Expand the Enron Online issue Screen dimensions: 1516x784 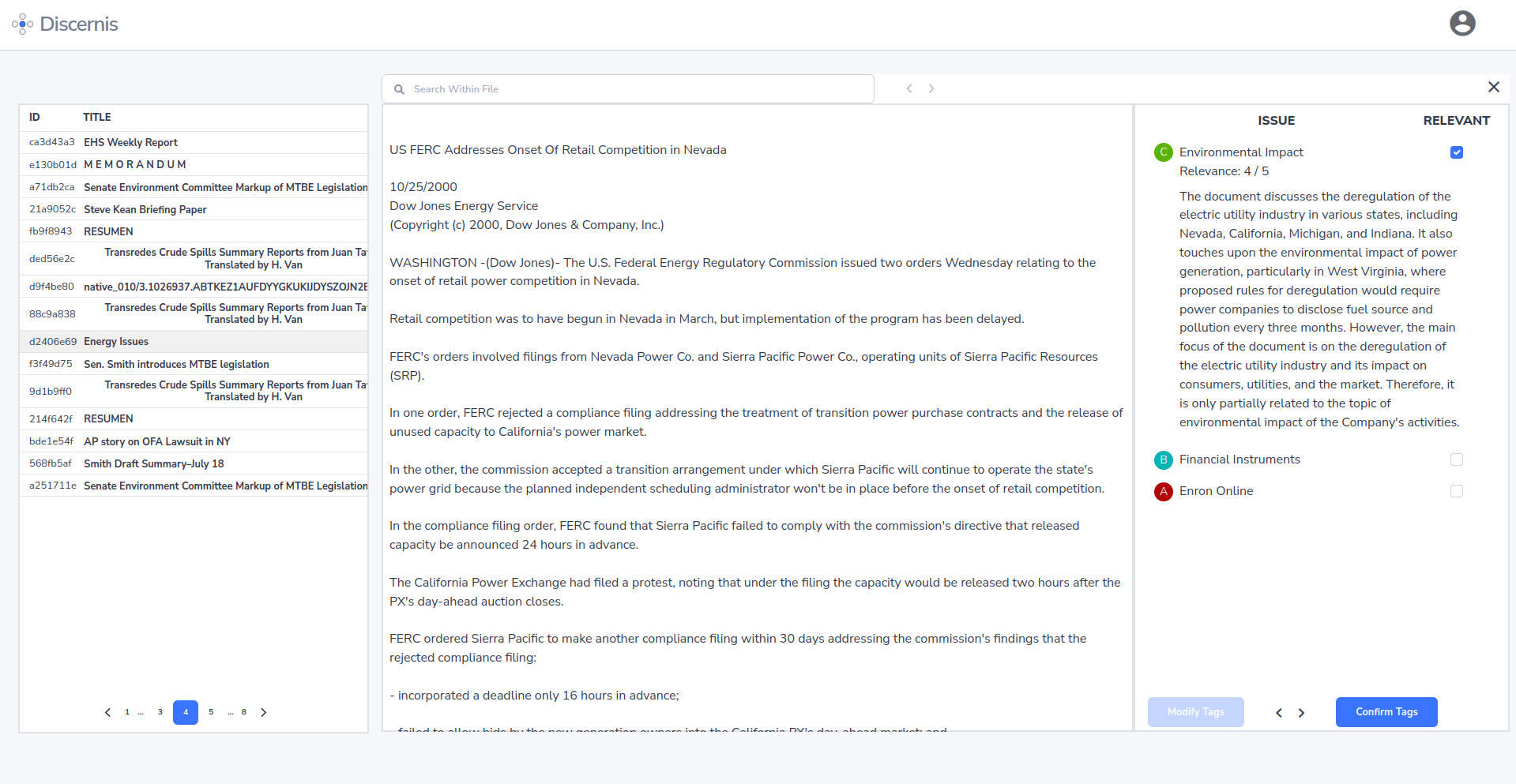coord(1216,491)
